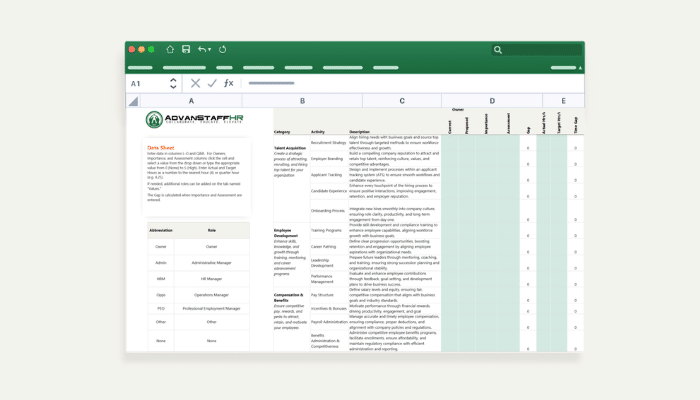Viewport: 700px width, 400px height.
Task: Click the Enter checkmark in formula bar
Action: click(212, 83)
